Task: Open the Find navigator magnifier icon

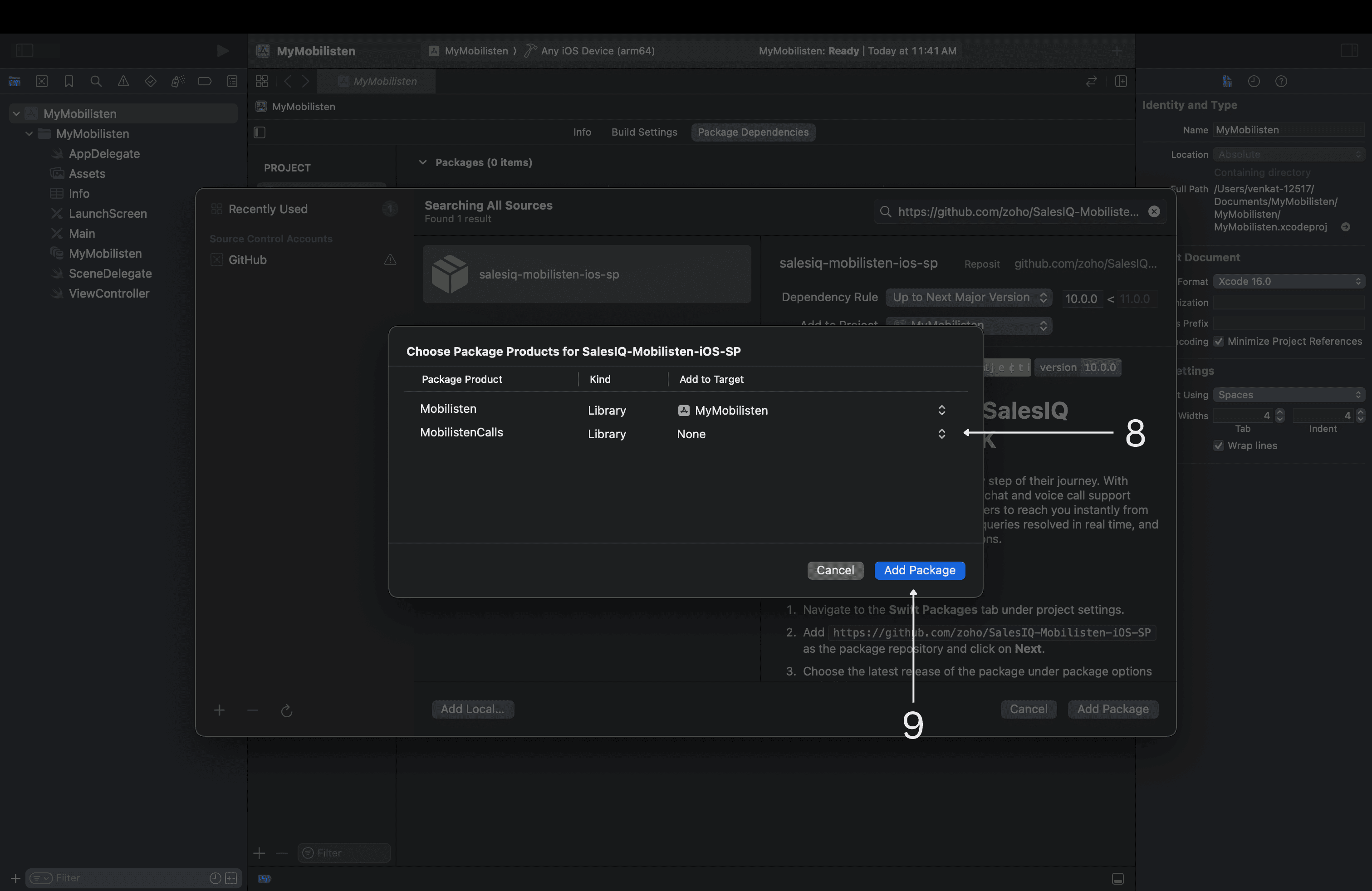Action: point(96,81)
